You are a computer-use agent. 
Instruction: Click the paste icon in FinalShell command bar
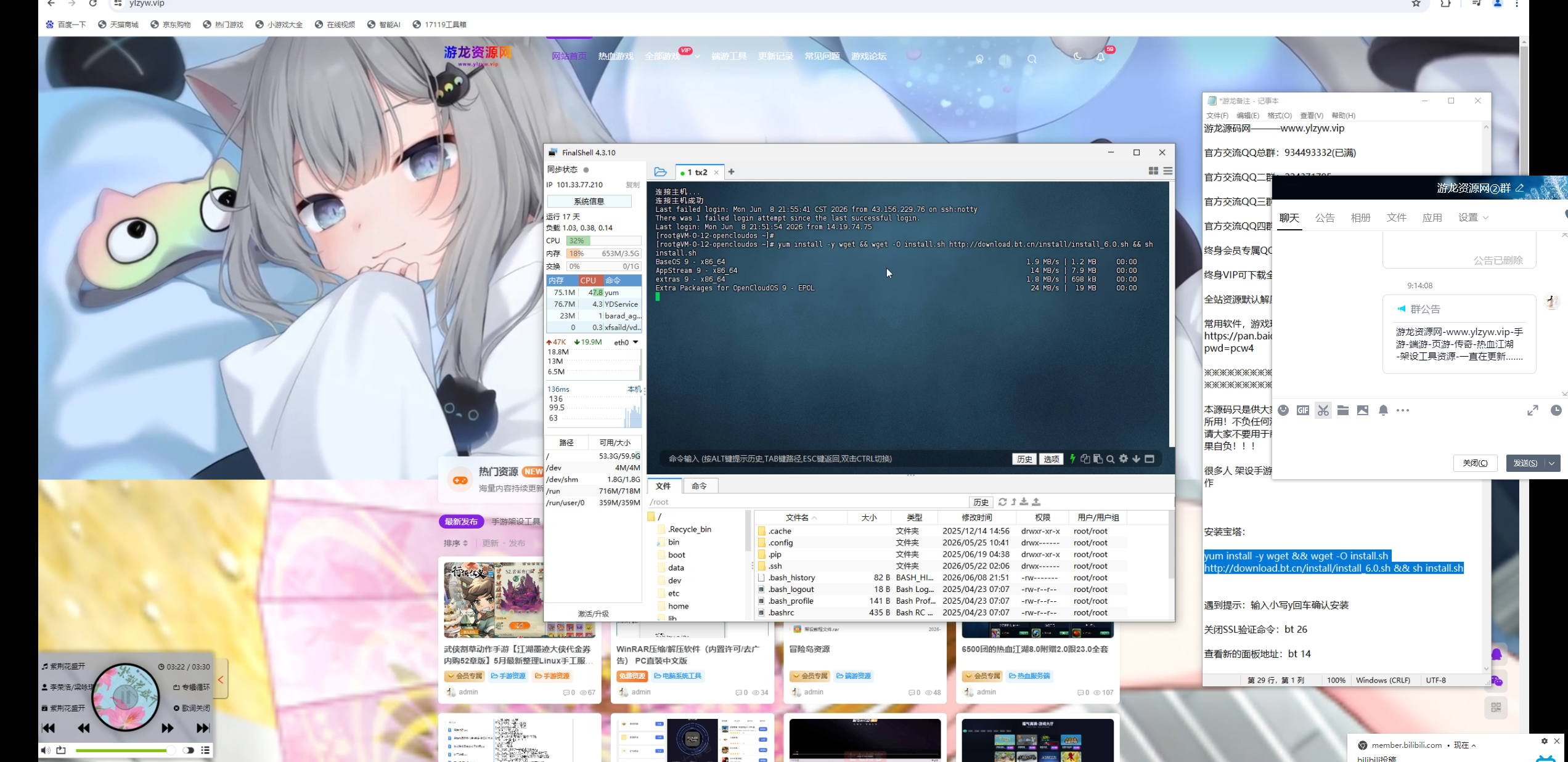[1098, 458]
